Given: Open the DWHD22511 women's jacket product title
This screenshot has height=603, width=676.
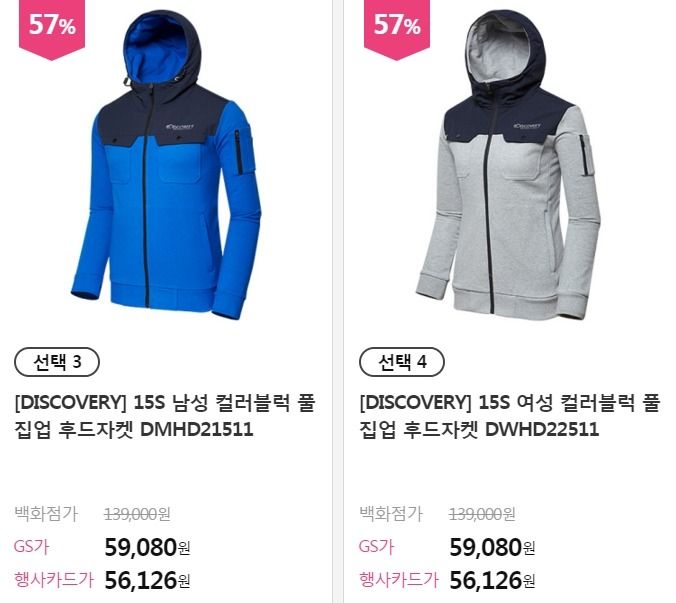Looking at the screenshot, I should click(x=510, y=416).
